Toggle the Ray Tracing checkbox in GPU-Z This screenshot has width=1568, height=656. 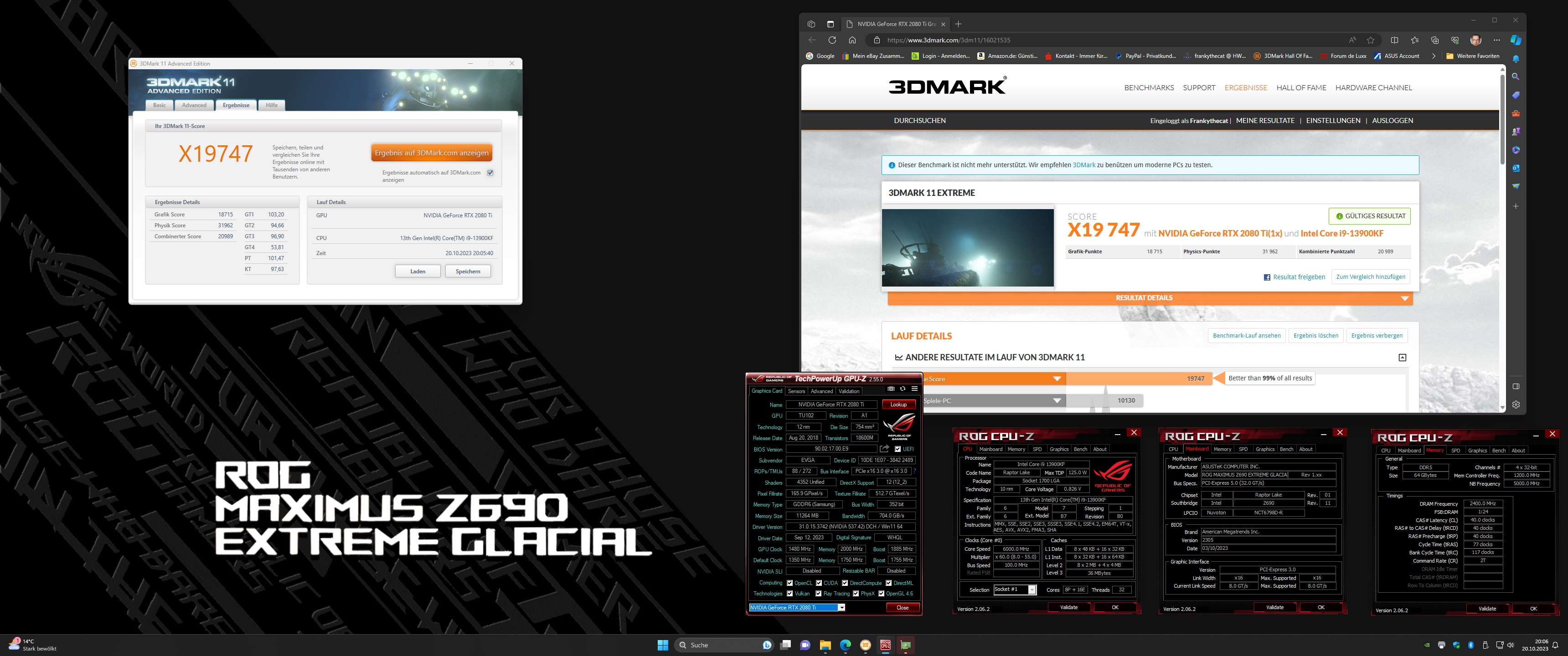[x=819, y=594]
